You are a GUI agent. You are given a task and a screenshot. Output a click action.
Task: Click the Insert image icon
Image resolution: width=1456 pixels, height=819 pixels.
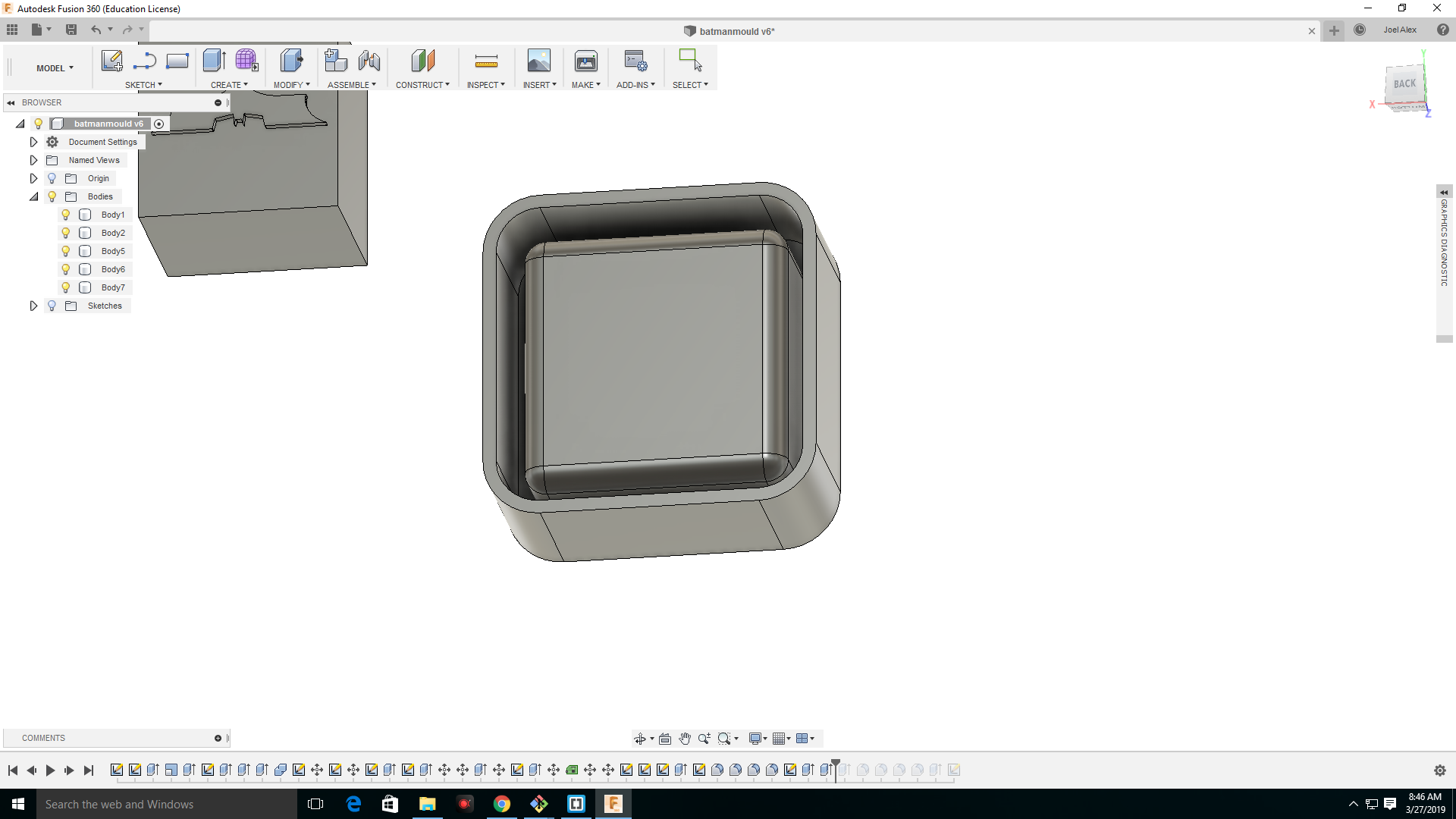tap(538, 61)
